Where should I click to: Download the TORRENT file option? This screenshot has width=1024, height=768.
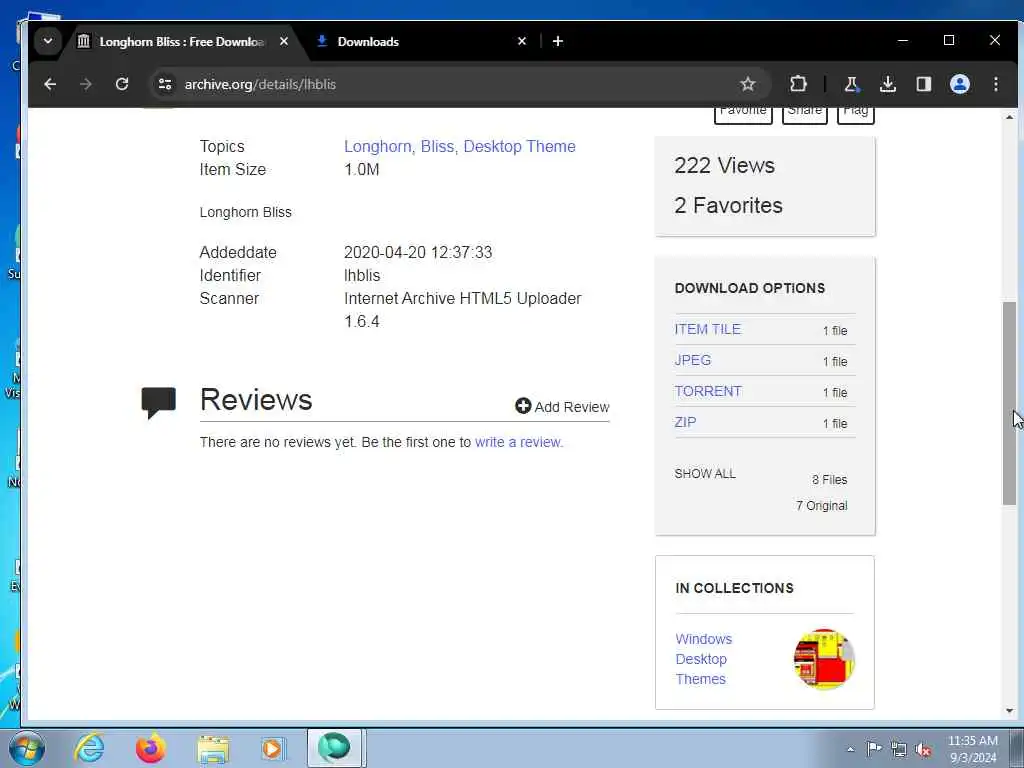708,391
